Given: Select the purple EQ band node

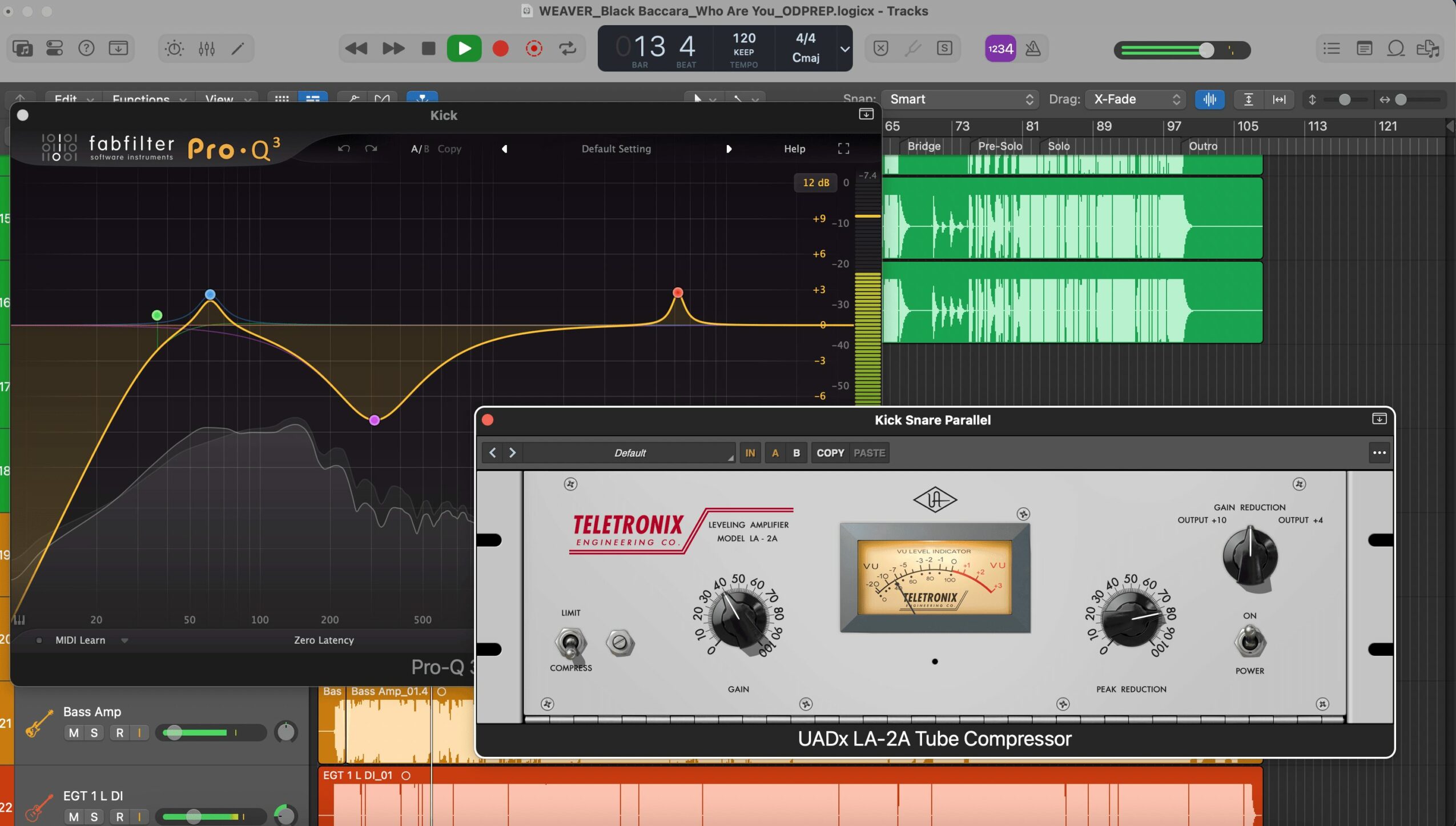Looking at the screenshot, I should [x=375, y=420].
